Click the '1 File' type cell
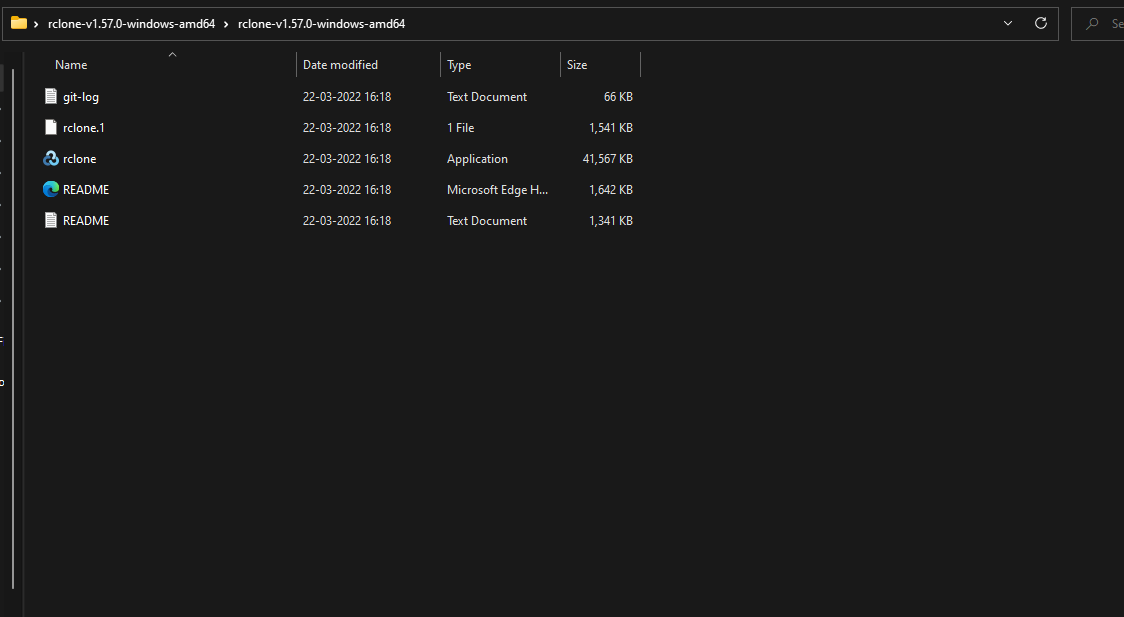 [460, 128]
